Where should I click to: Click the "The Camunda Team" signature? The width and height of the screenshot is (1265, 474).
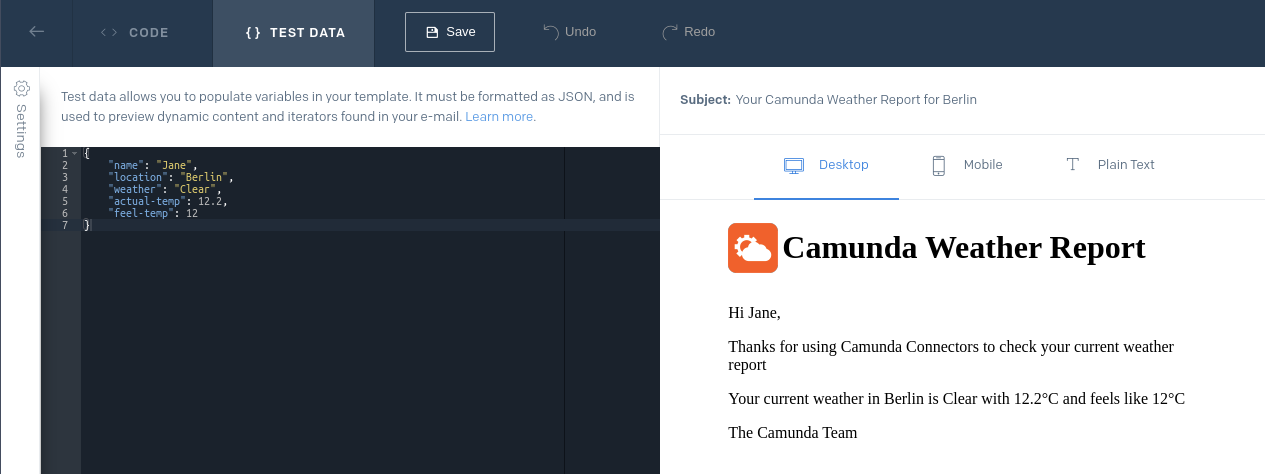tap(793, 433)
